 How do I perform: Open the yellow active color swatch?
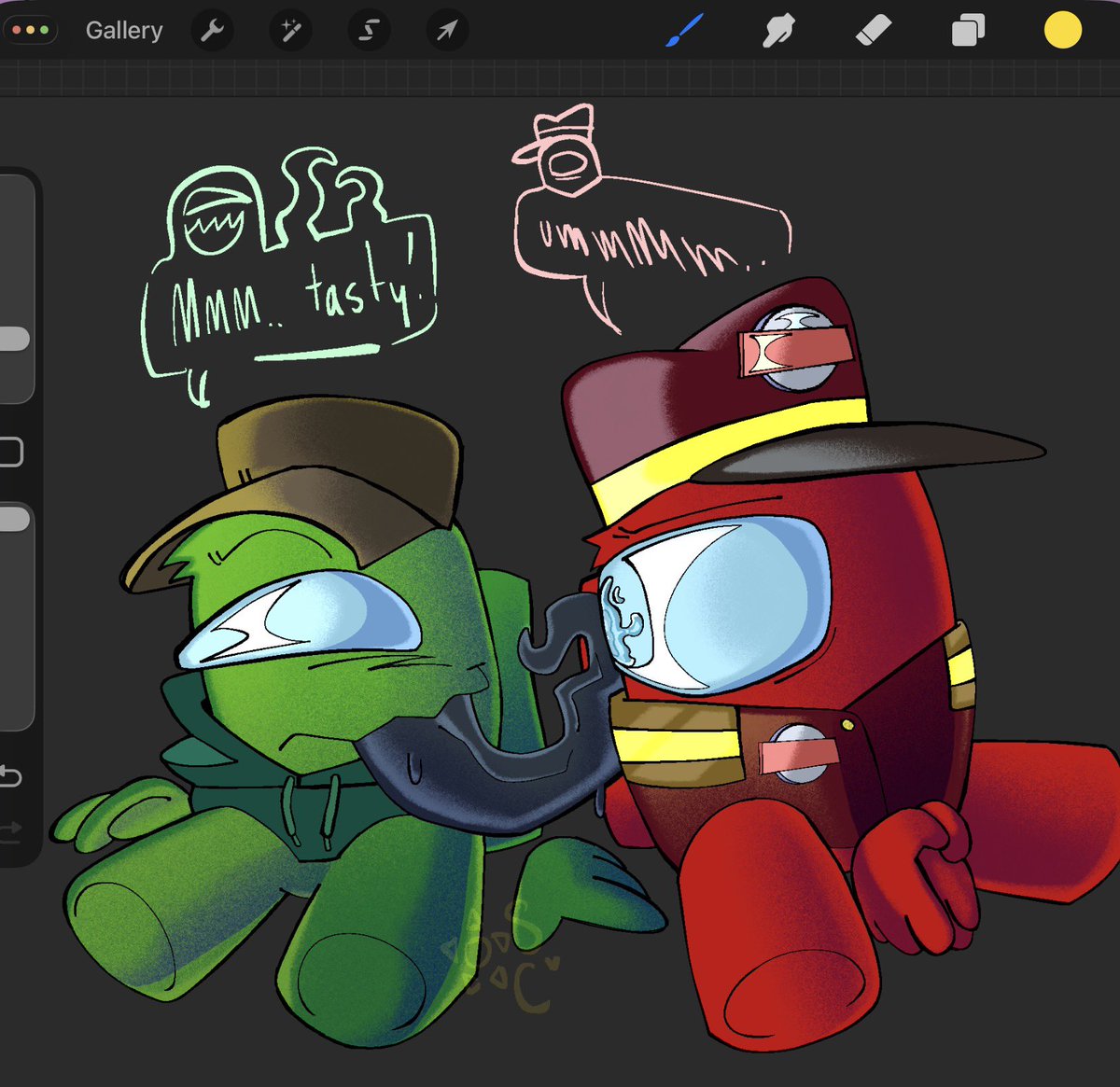coord(1062,31)
